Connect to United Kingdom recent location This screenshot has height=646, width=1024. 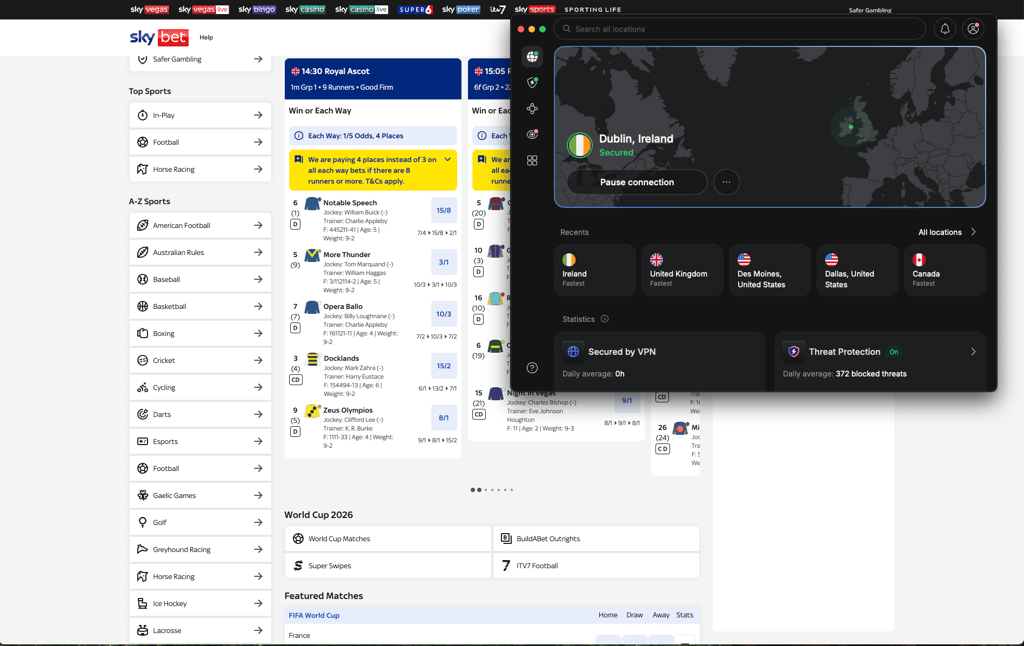click(682, 270)
